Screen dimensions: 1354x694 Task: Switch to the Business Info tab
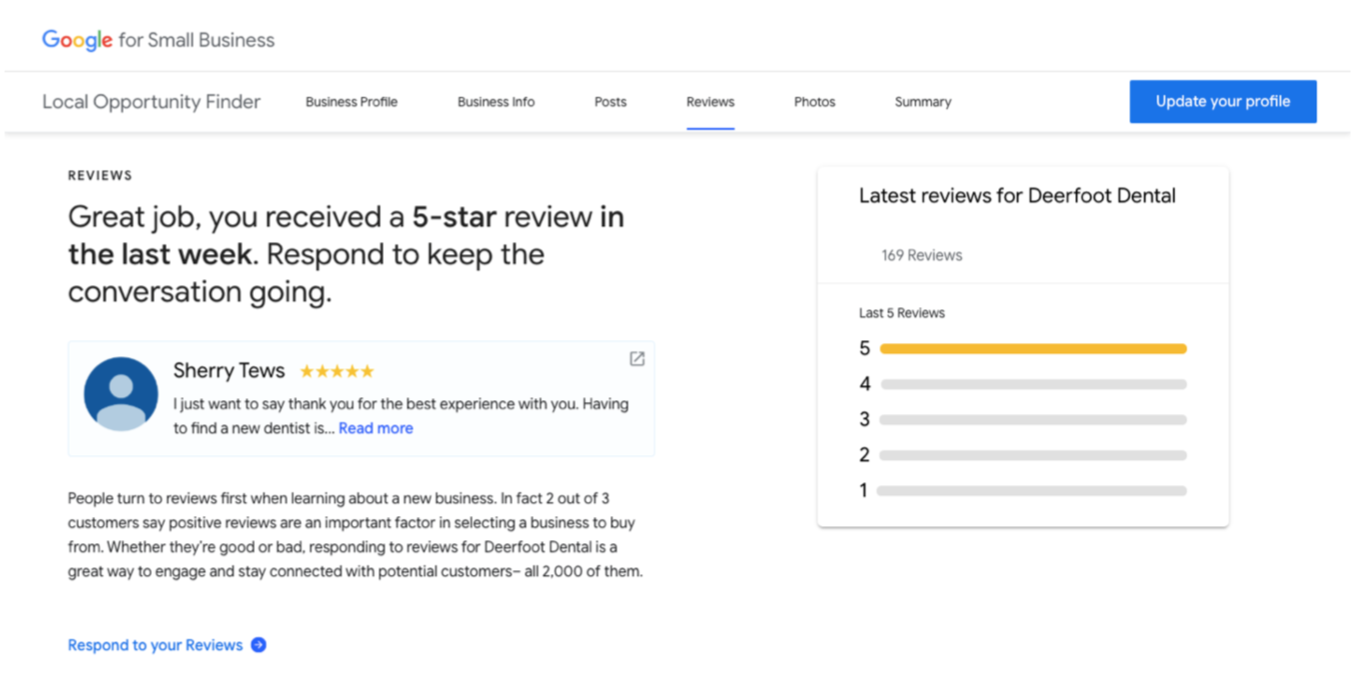496,102
